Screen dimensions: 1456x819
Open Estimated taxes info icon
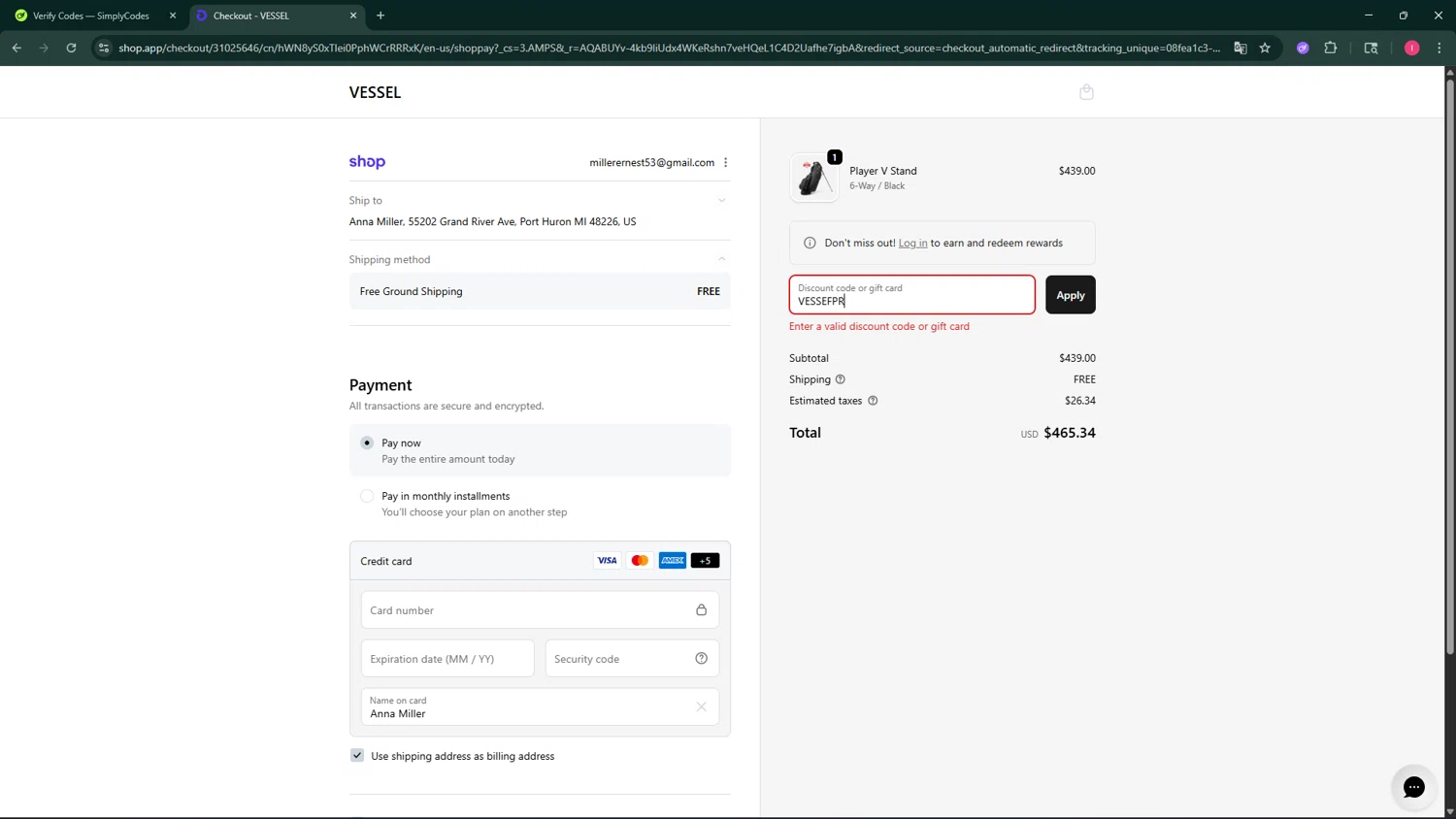(873, 401)
